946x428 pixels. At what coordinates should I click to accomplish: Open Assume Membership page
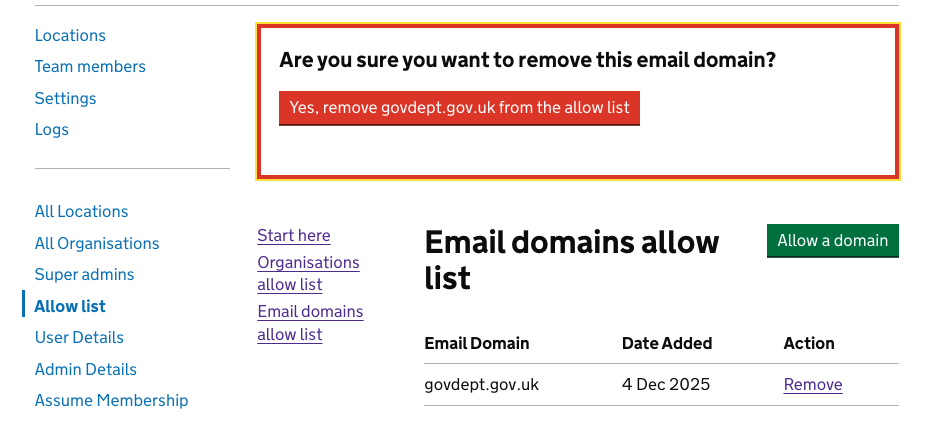coord(111,400)
